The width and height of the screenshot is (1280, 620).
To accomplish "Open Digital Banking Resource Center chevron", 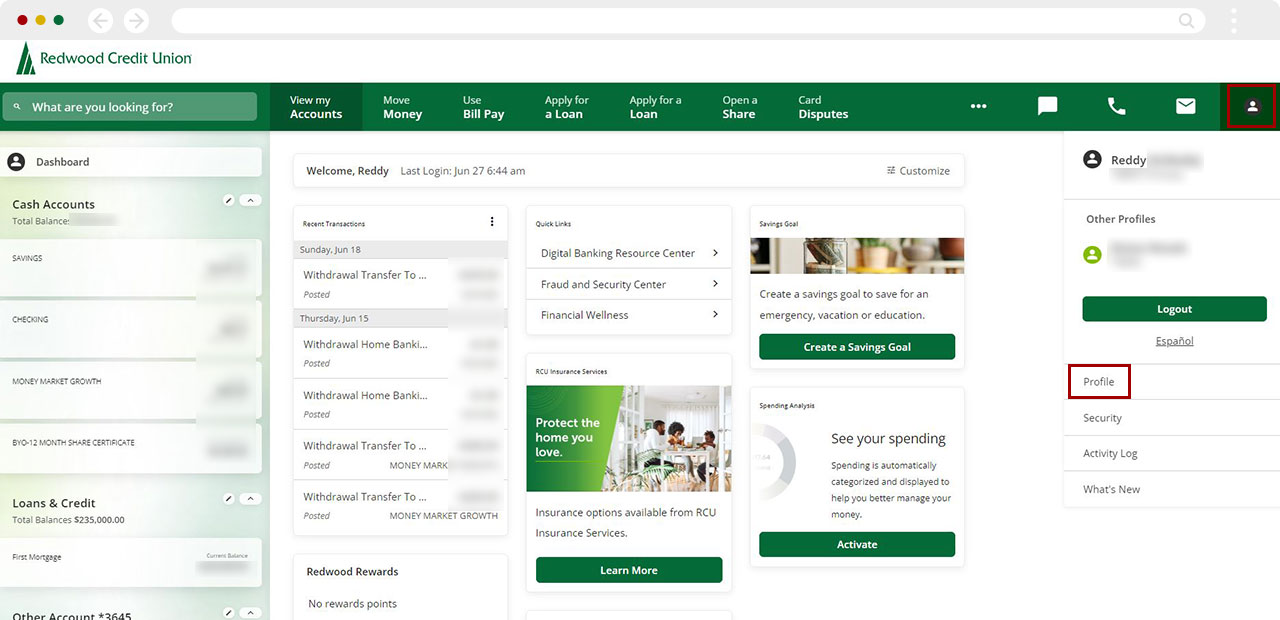I will point(715,253).
